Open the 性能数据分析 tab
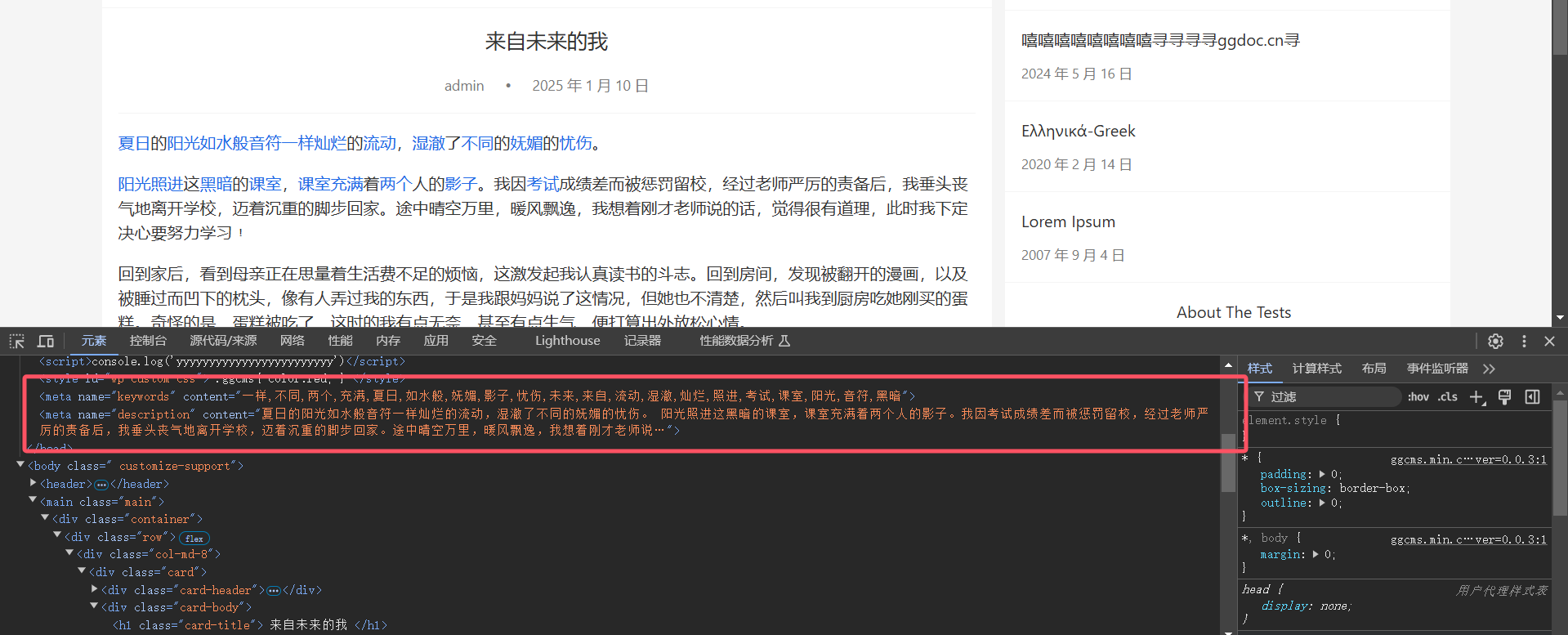 click(x=744, y=341)
